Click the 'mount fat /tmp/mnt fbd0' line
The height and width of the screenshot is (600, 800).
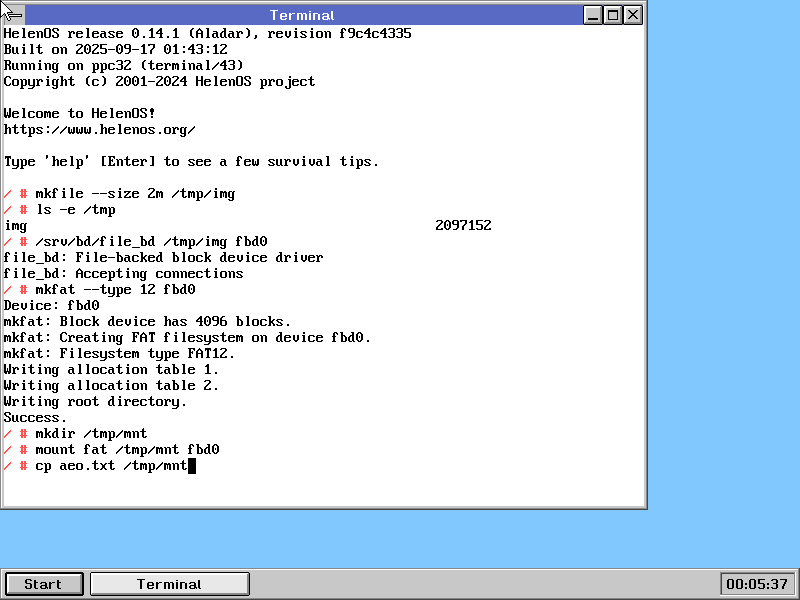point(127,449)
